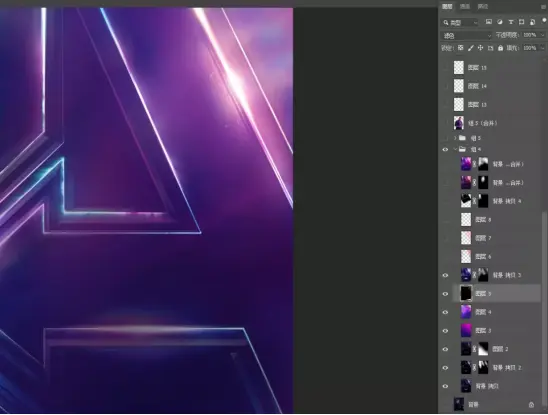Click mask link chain on 图层 2
Screen dimensions: 548x415
(475, 349)
